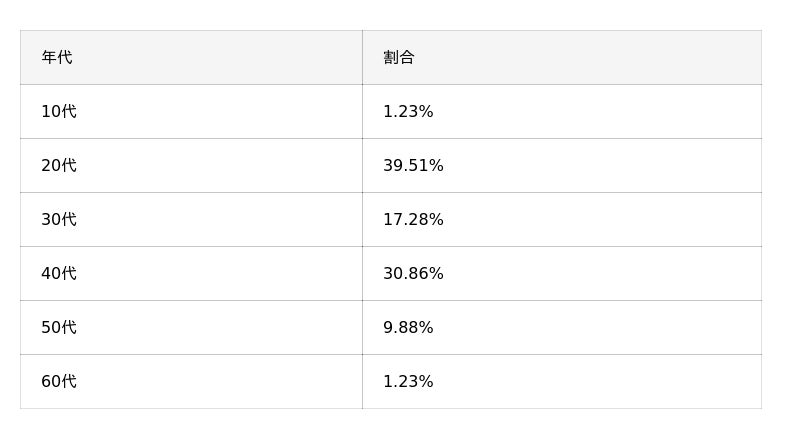Select the 20代 row label
The image size is (800, 439).
click(59, 166)
